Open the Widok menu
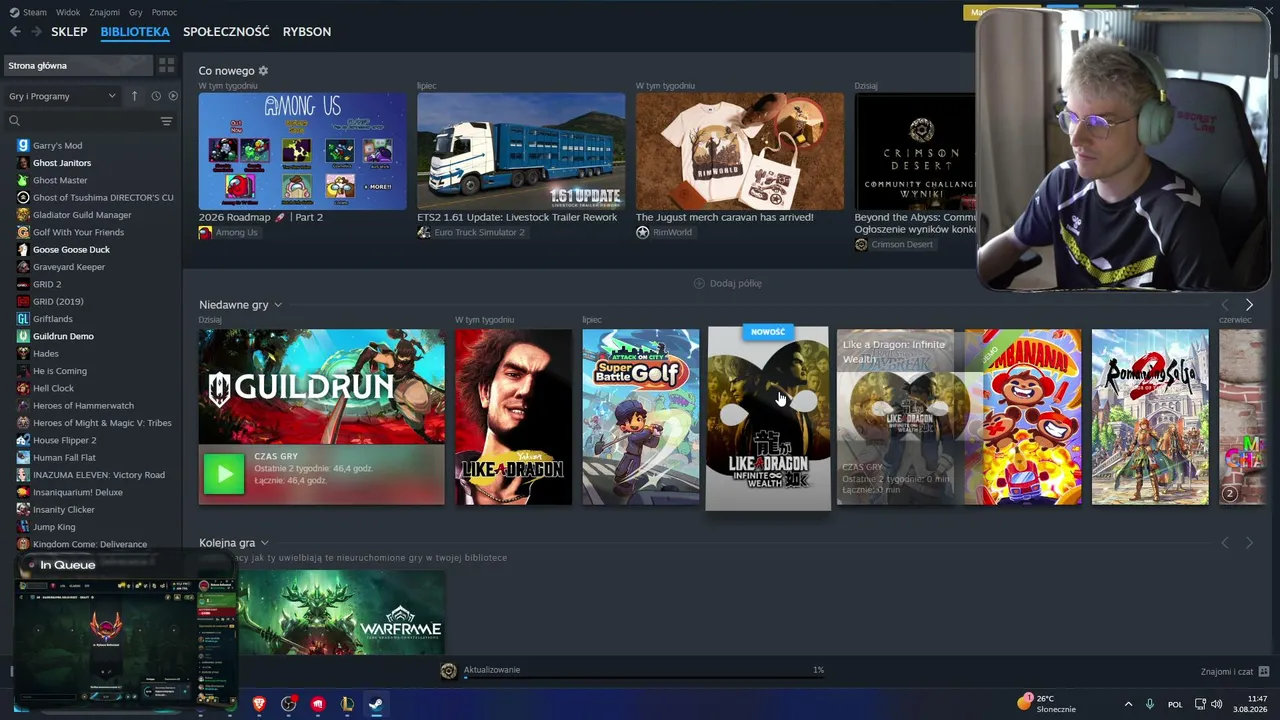The width and height of the screenshot is (1280, 720). [x=68, y=12]
